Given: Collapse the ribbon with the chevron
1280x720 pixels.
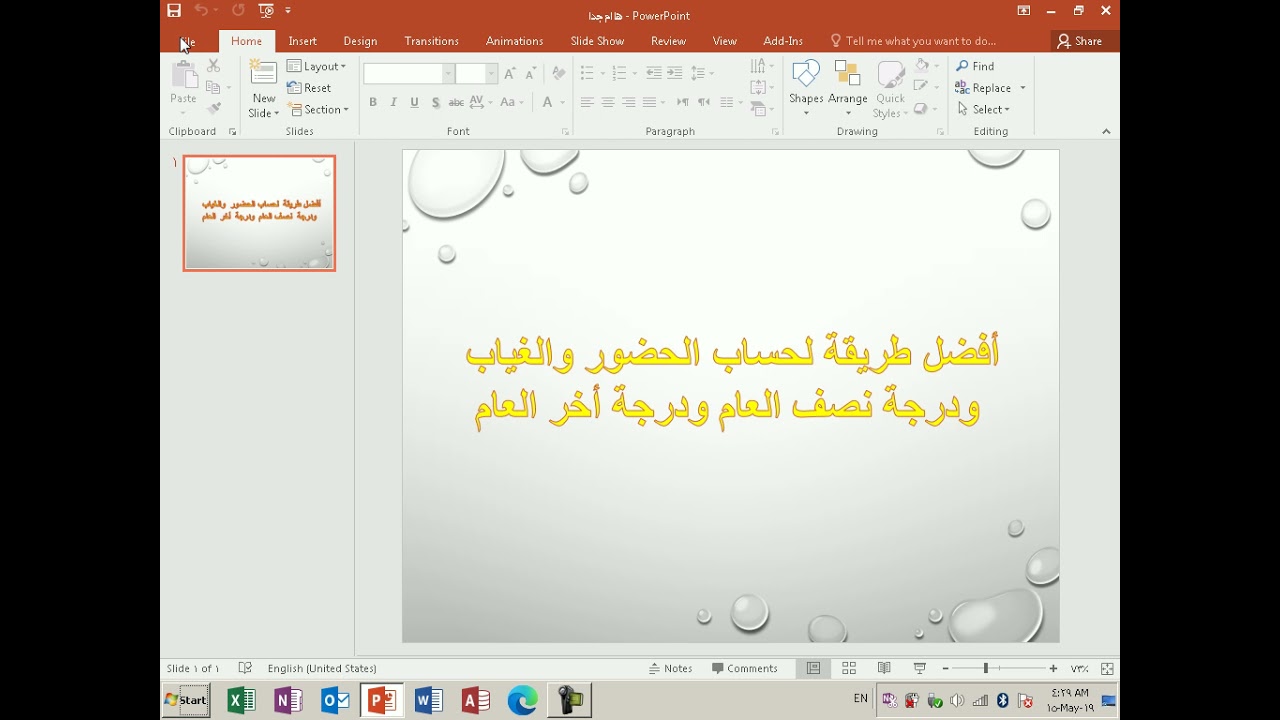Looking at the screenshot, I should 1106,132.
